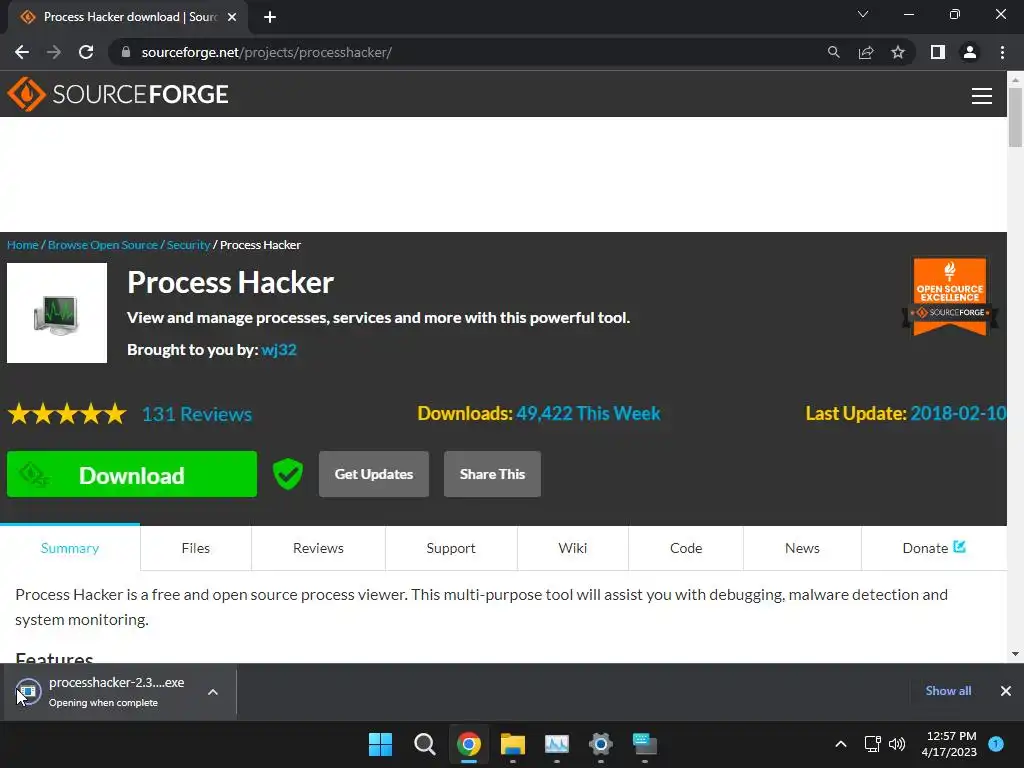Click the five-star rating
The height and width of the screenshot is (768, 1024).
click(67, 413)
